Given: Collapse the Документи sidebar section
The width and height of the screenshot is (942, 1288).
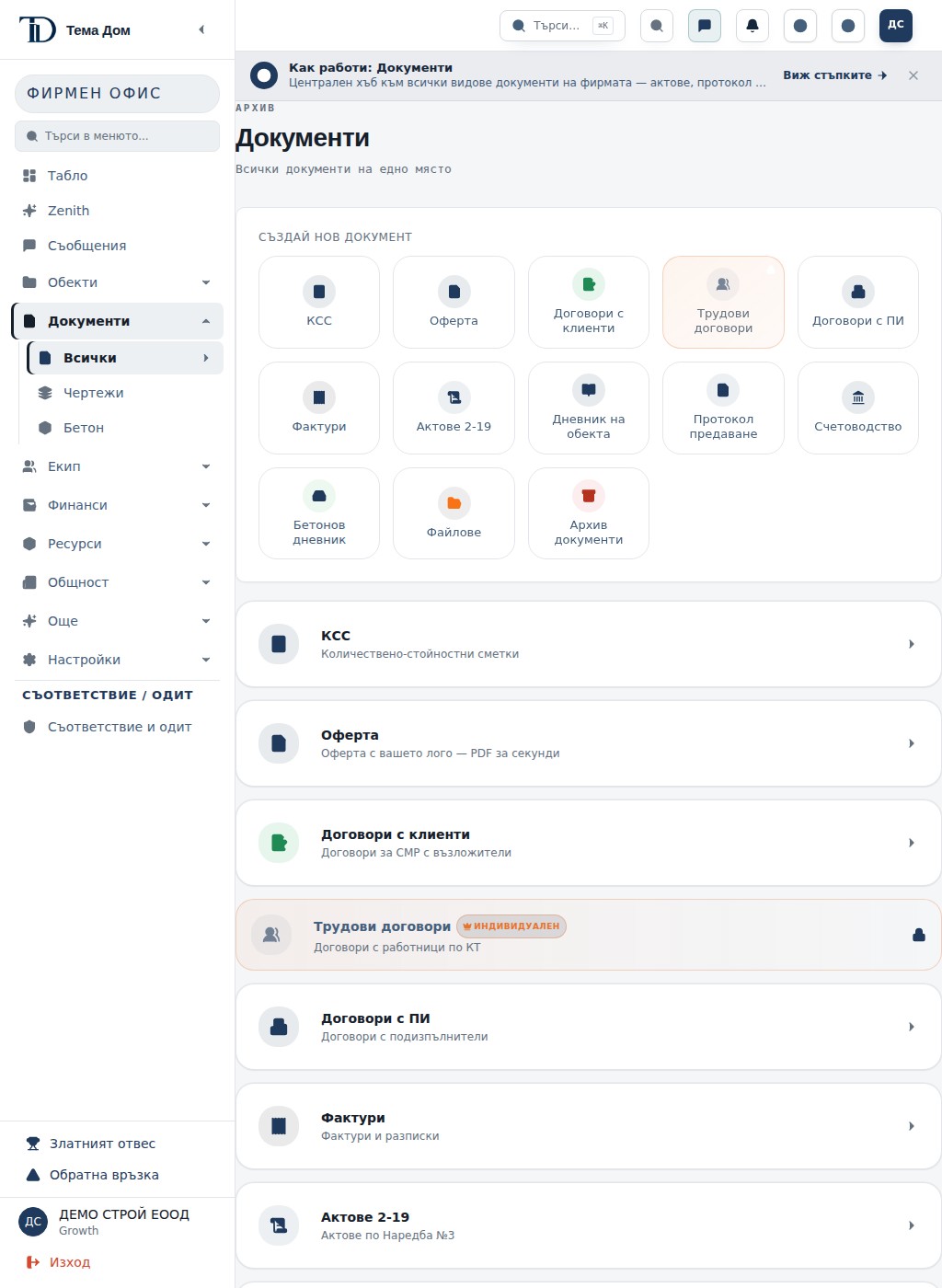Looking at the screenshot, I should [x=117, y=321].
